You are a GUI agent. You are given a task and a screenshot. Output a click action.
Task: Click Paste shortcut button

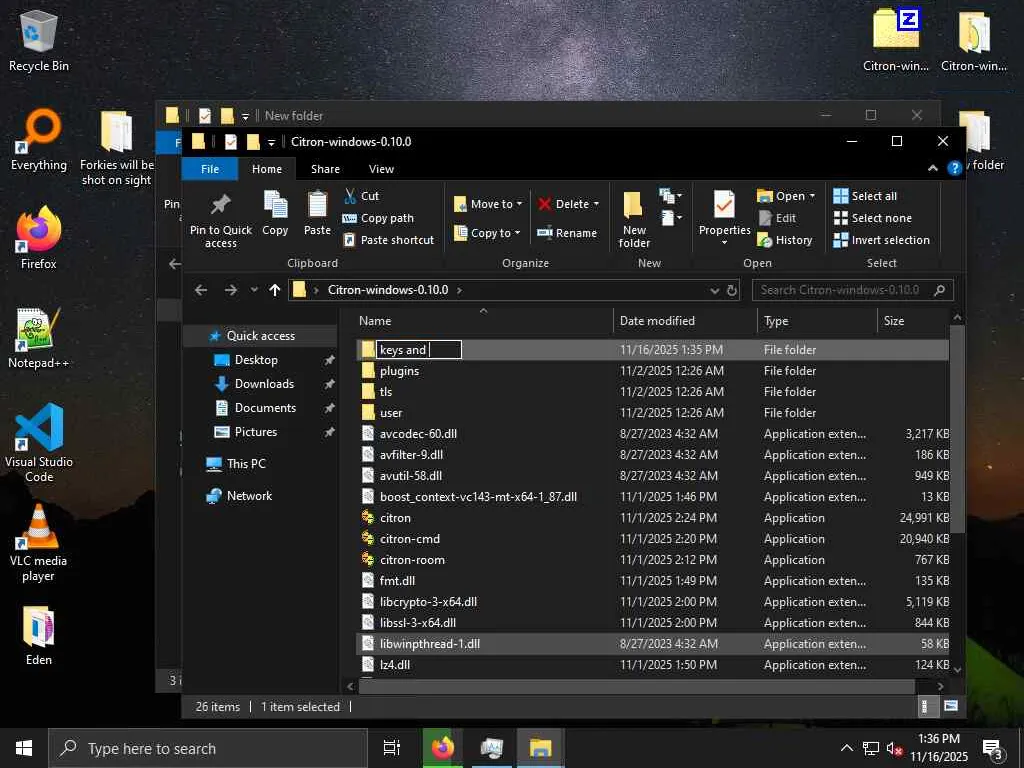(388, 240)
